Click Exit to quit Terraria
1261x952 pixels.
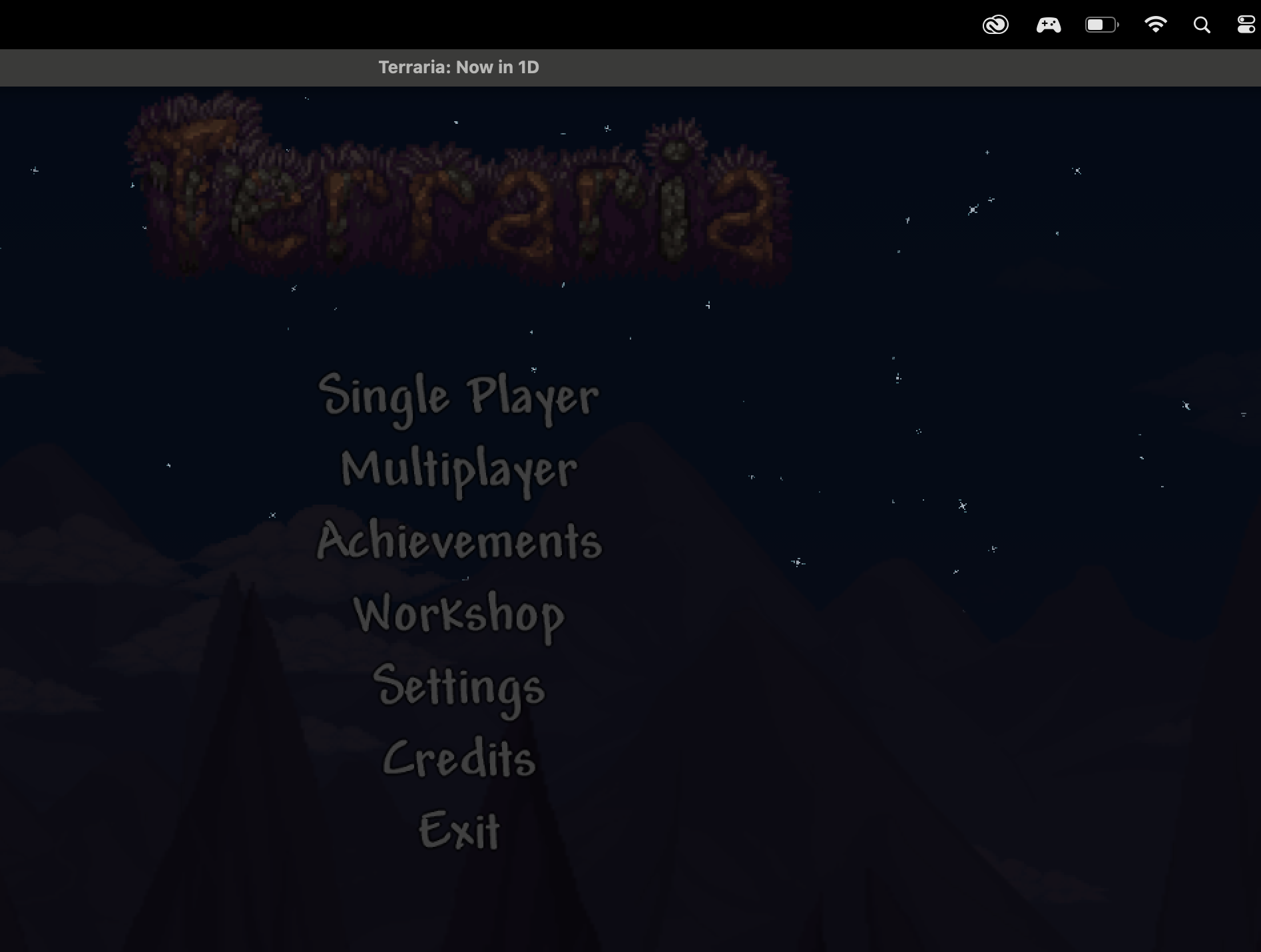[x=459, y=830]
